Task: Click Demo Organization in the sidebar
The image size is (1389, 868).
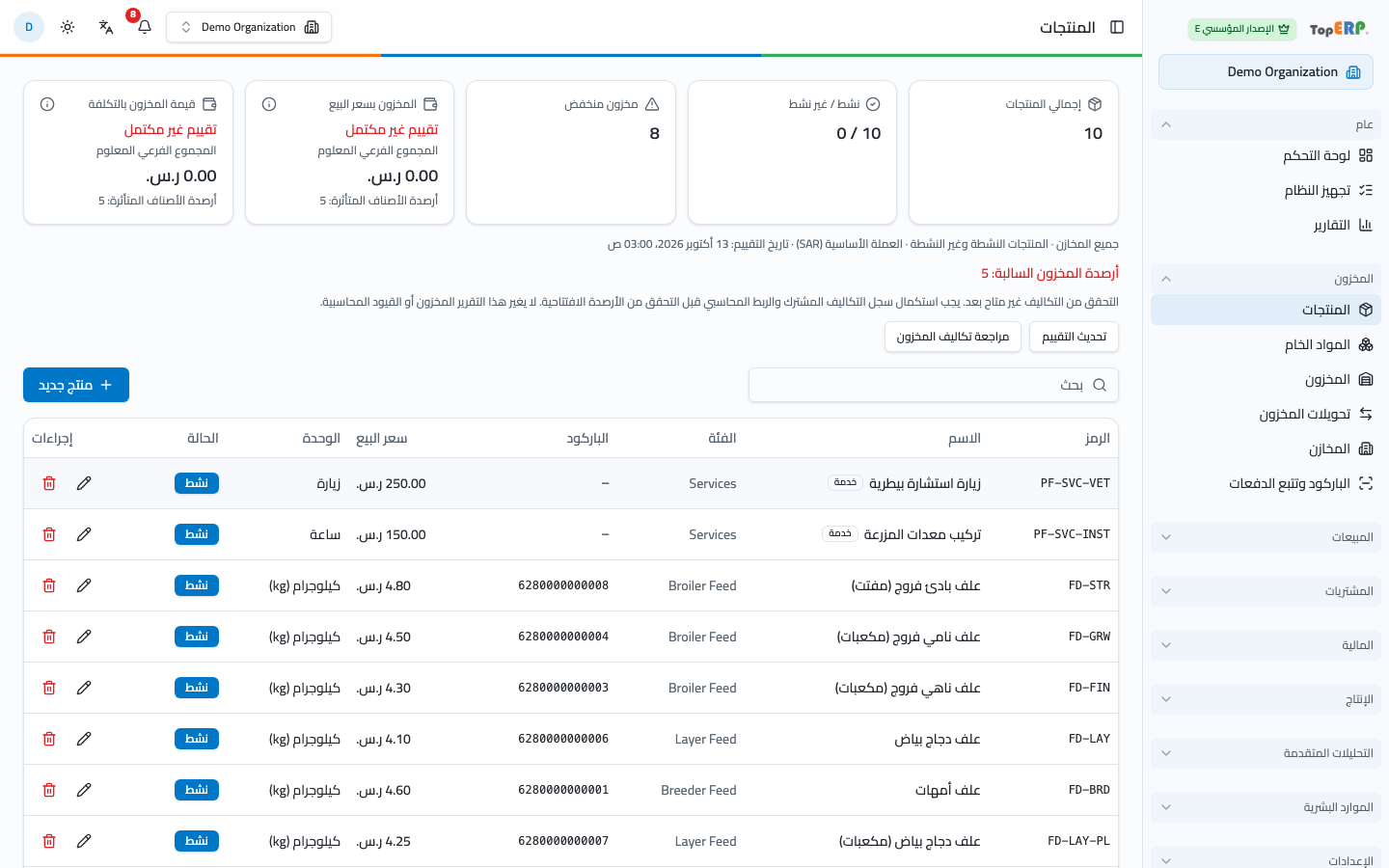Action: [x=1266, y=72]
